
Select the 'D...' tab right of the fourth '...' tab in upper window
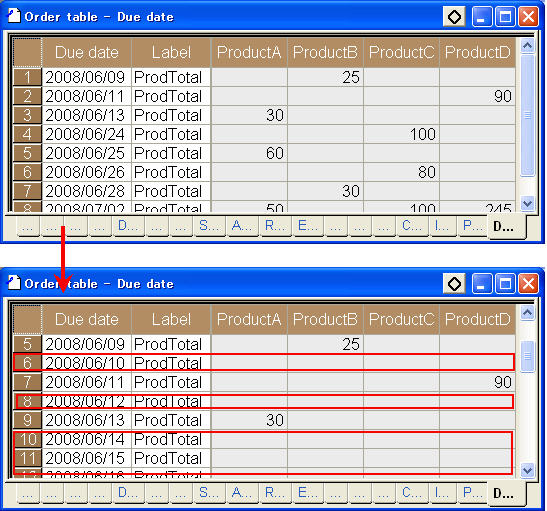[x=128, y=226]
